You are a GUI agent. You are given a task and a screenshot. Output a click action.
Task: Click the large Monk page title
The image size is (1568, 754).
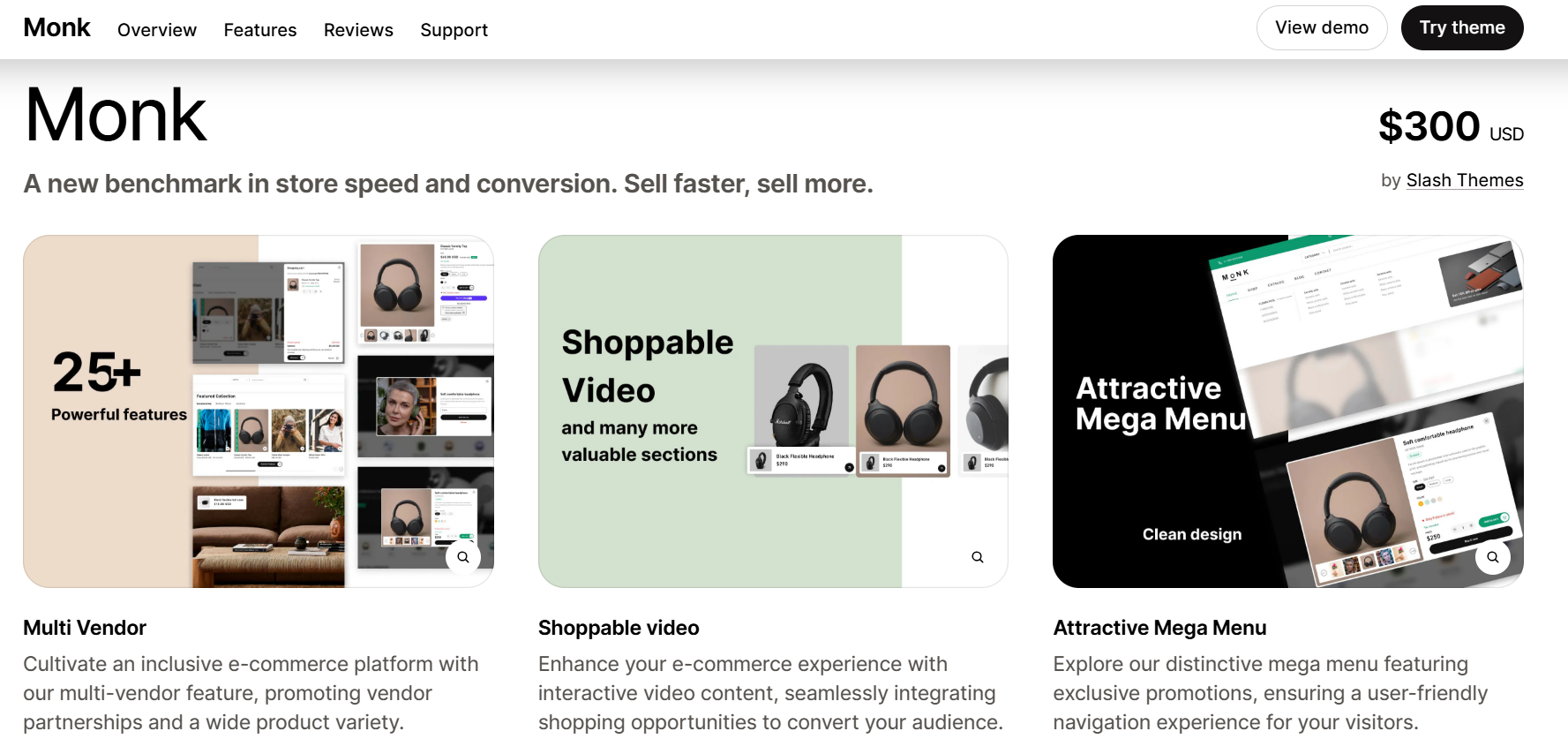[116, 116]
